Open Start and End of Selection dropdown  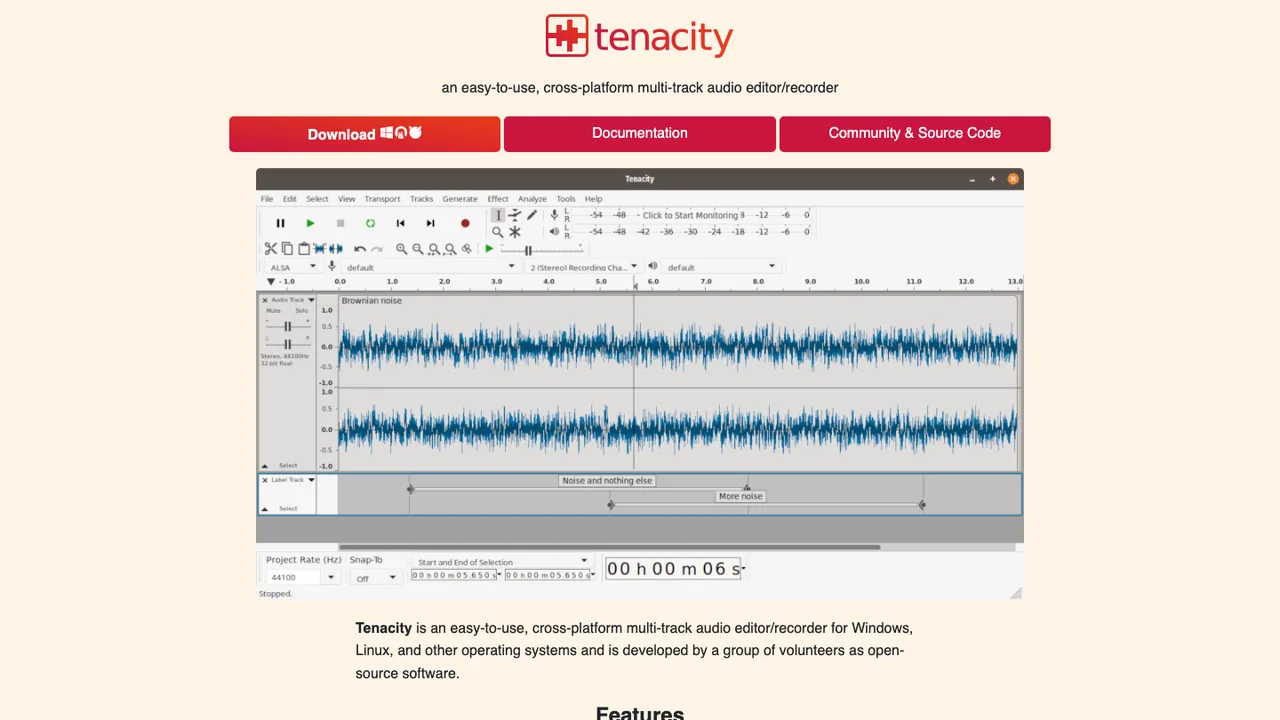coord(502,562)
